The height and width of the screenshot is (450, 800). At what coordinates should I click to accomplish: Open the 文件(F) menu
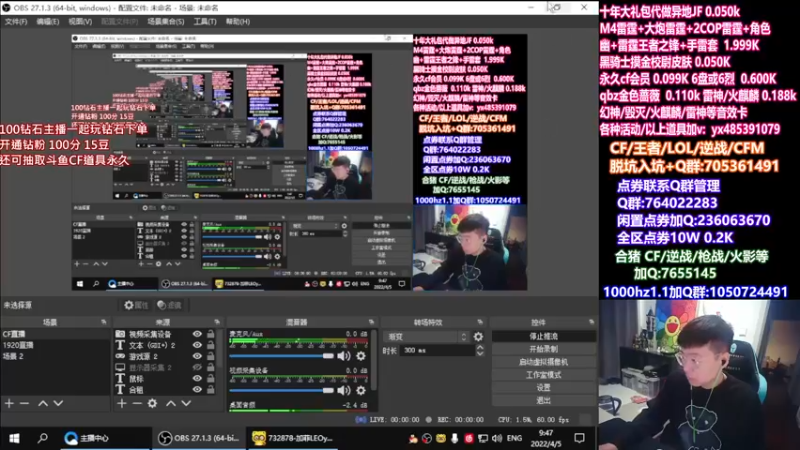click(16, 21)
